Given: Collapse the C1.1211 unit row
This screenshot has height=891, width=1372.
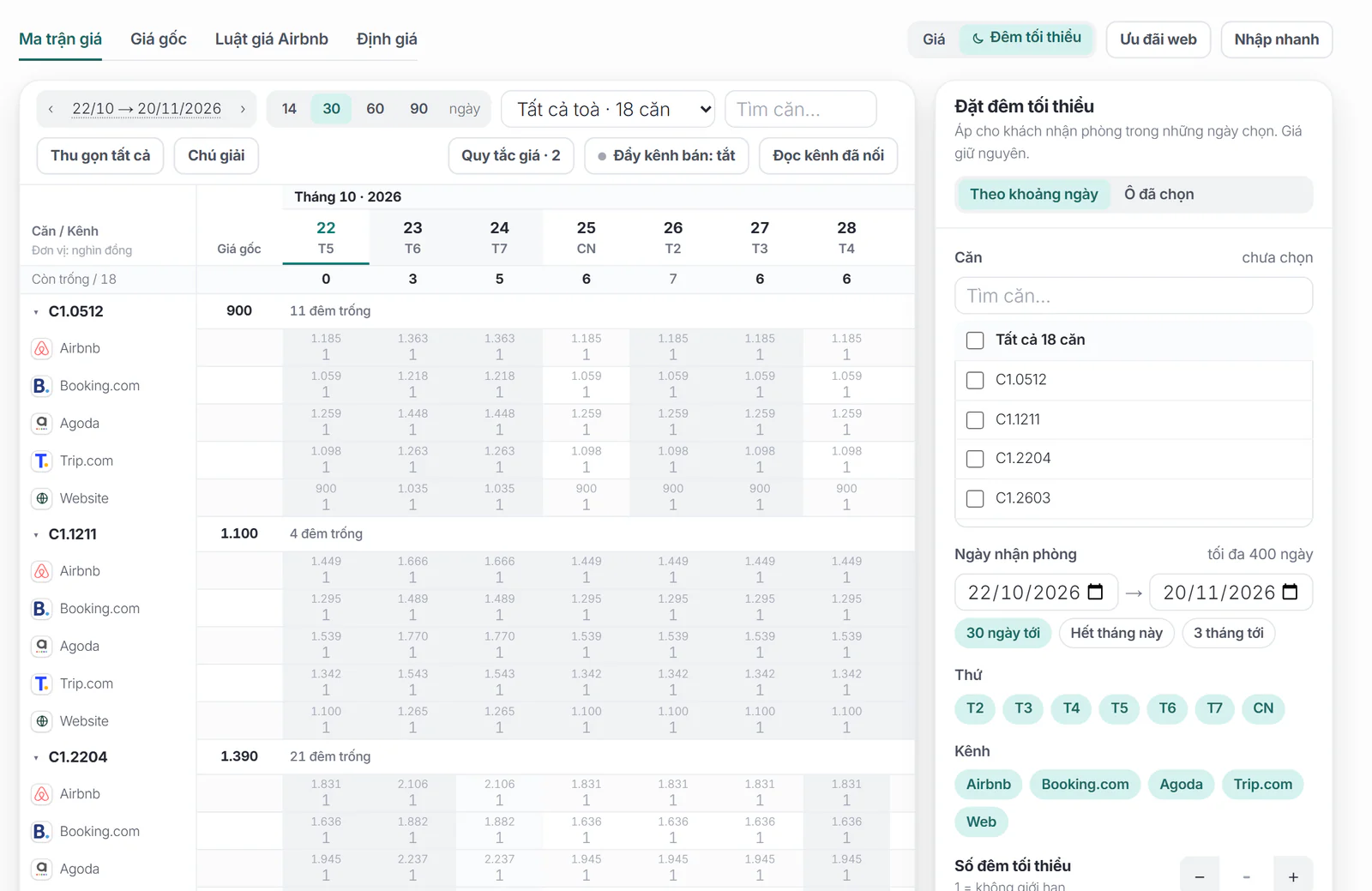Looking at the screenshot, I should click(x=36, y=535).
